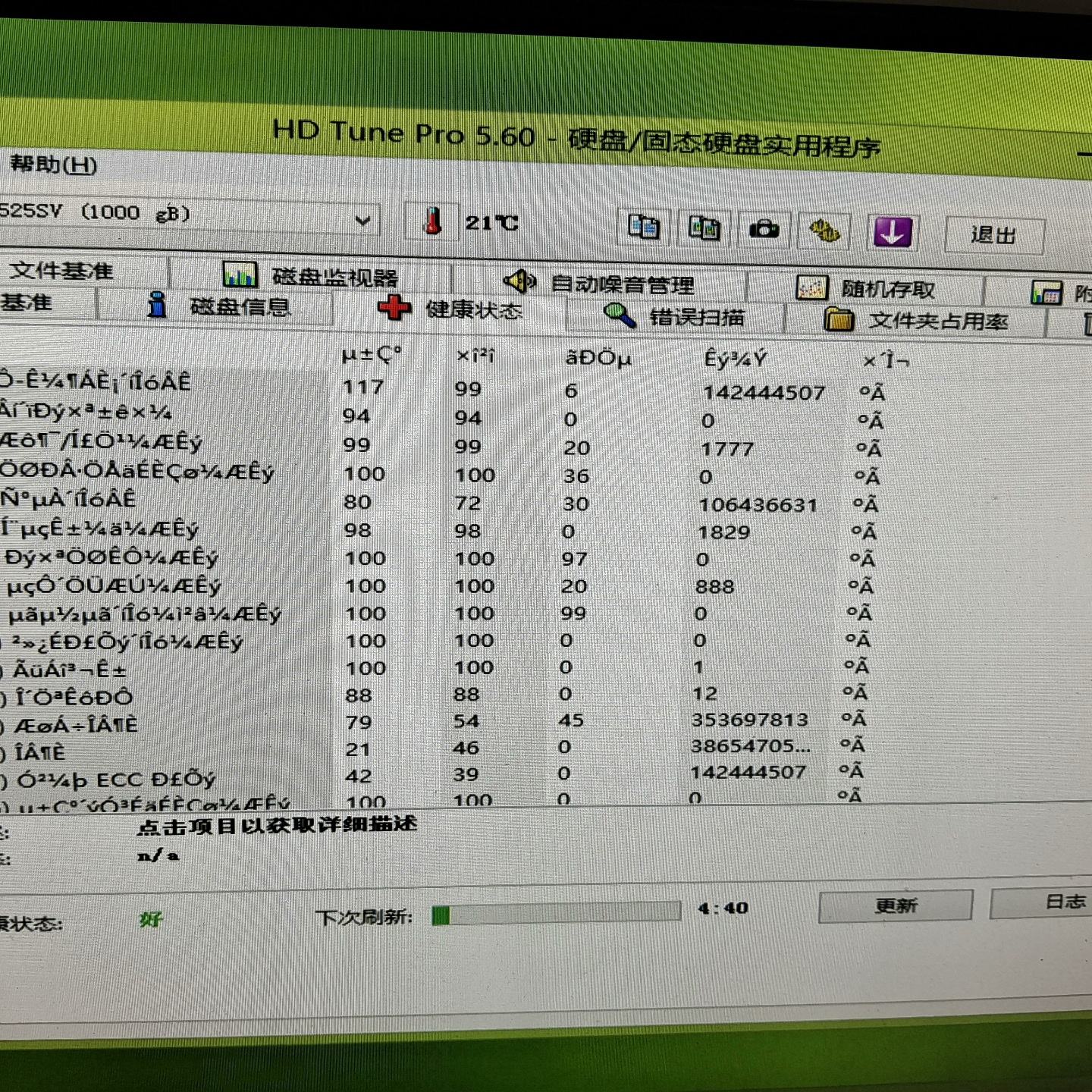Switch to the 磁盘监视器 tab

(x=311, y=276)
